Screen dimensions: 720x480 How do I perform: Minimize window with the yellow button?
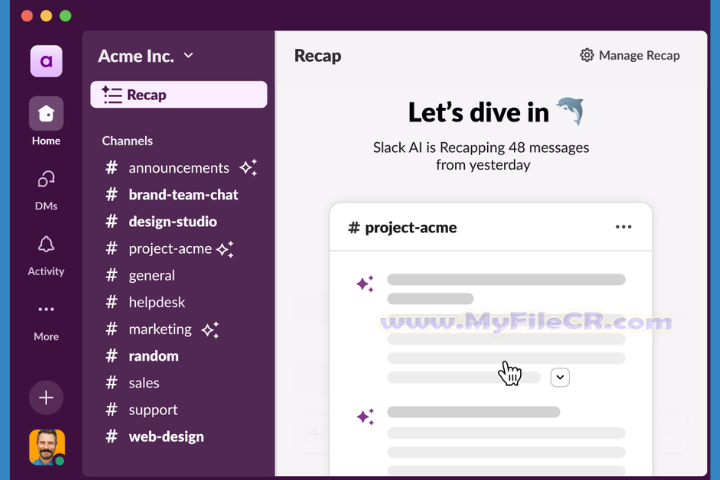coord(46,16)
